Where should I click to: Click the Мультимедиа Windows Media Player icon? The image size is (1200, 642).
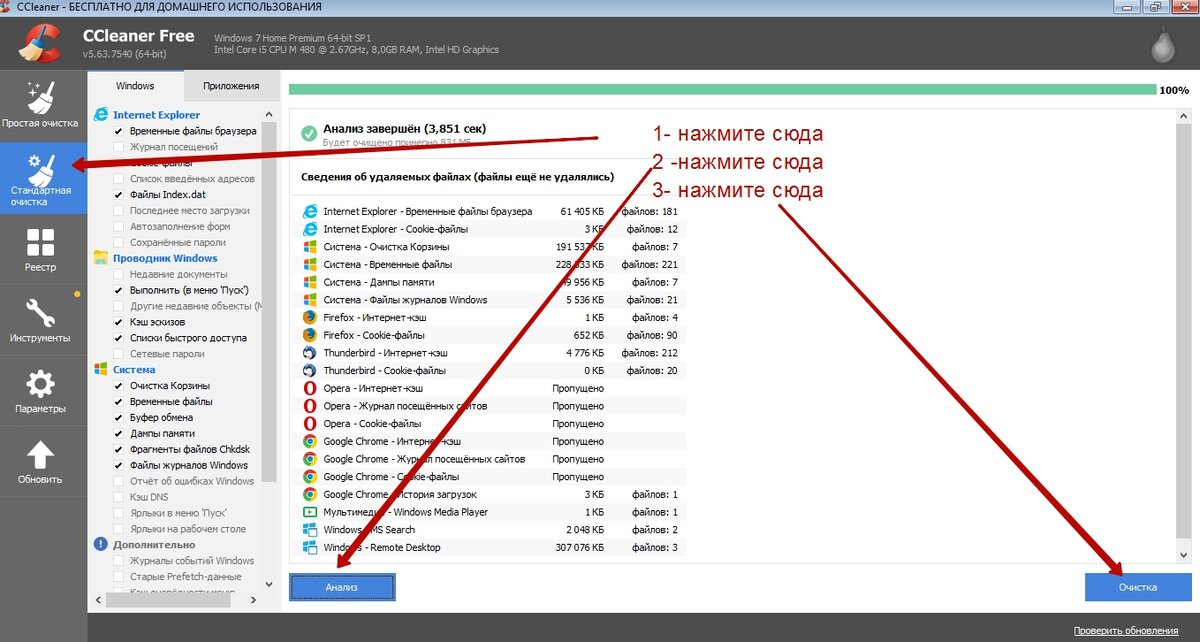tap(309, 512)
